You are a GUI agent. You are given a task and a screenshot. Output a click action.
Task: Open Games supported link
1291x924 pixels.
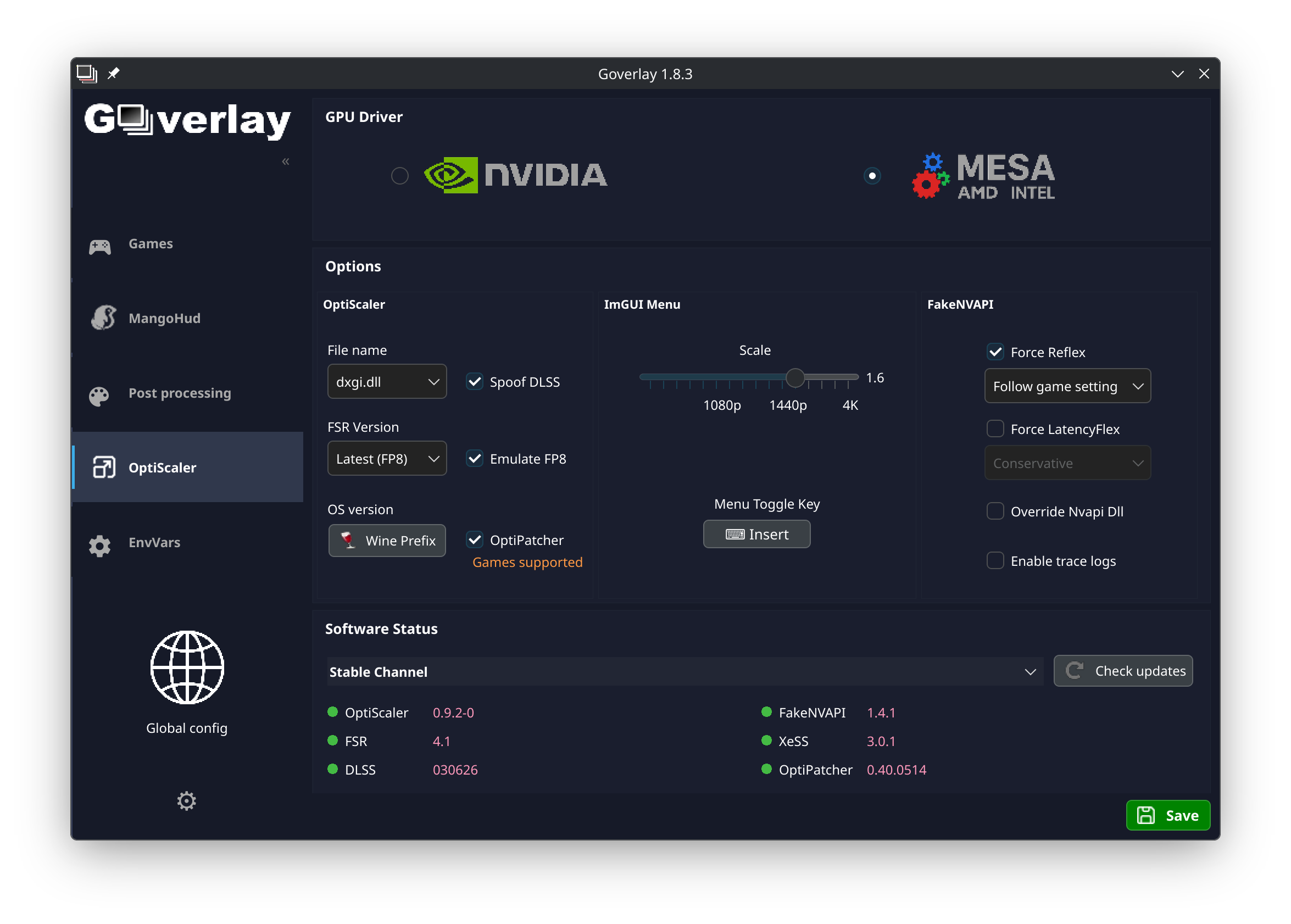[527, 562]
